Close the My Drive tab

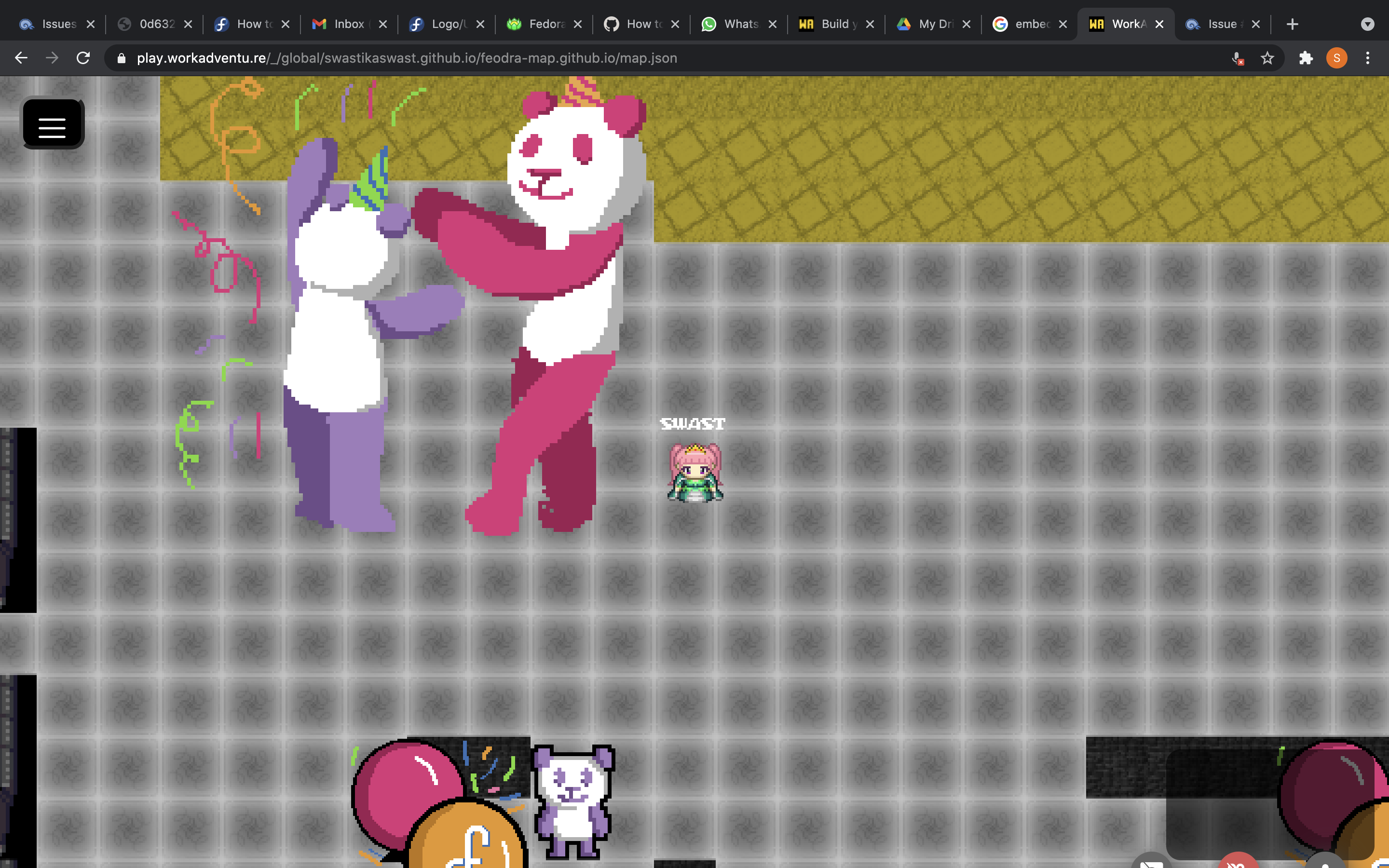point(967,24)
